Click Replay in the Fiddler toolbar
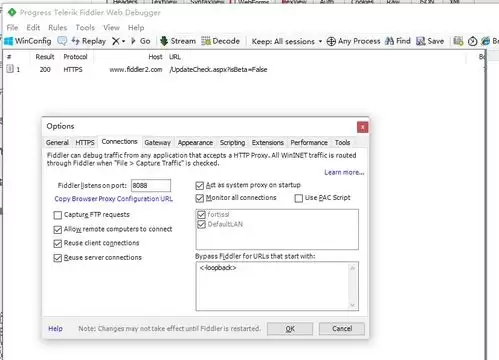This screenshot has height=360, width=499. click(x=89, y=41)
